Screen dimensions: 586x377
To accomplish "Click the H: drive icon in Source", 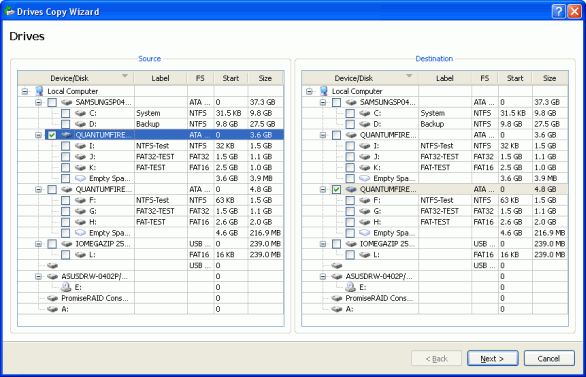I will (80, 222).
